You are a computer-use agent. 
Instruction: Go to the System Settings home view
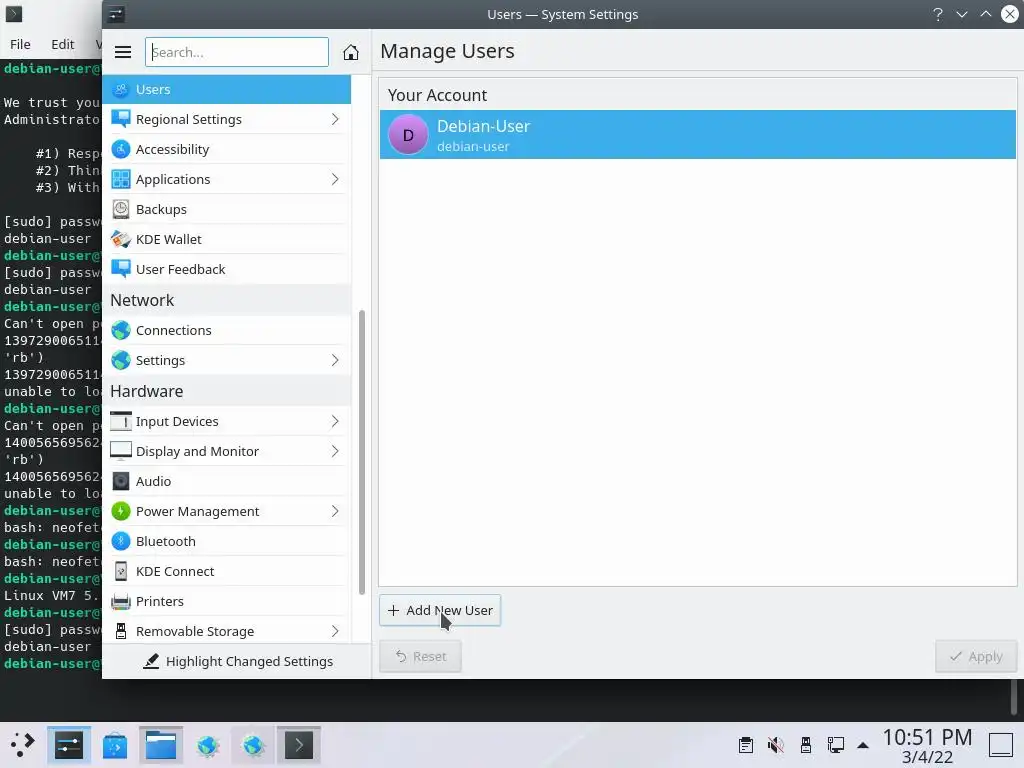coord(351,52)
